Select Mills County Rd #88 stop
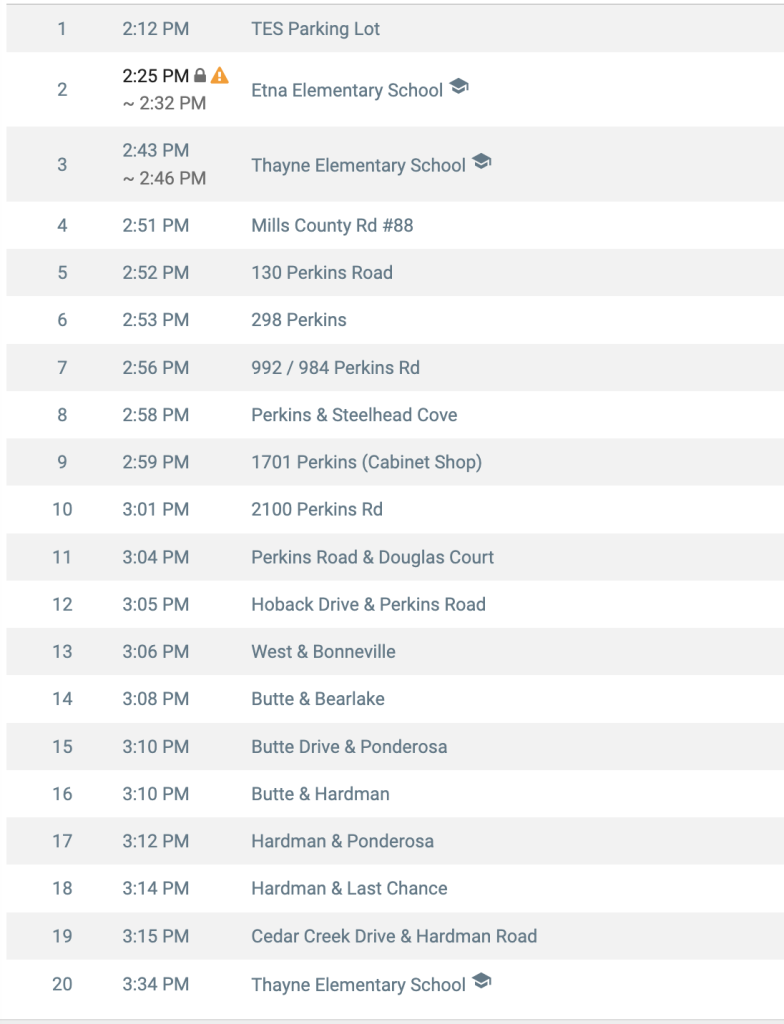Image resolution: width=784 pixels, height=1024 pixels. point(395,225)
